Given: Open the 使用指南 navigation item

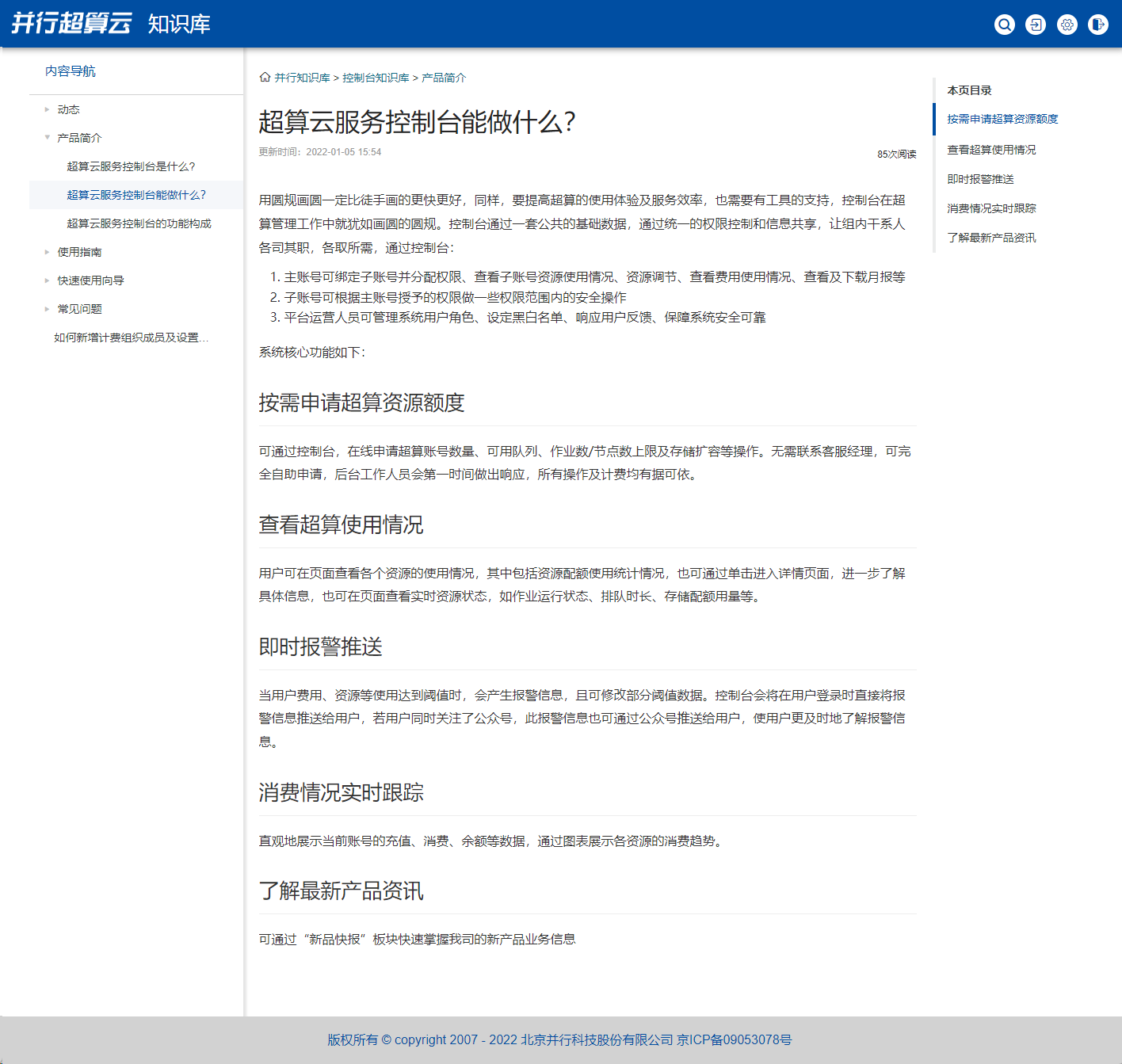Looking at the screenshot, I should pyautogui.click(x=79, y=252).
